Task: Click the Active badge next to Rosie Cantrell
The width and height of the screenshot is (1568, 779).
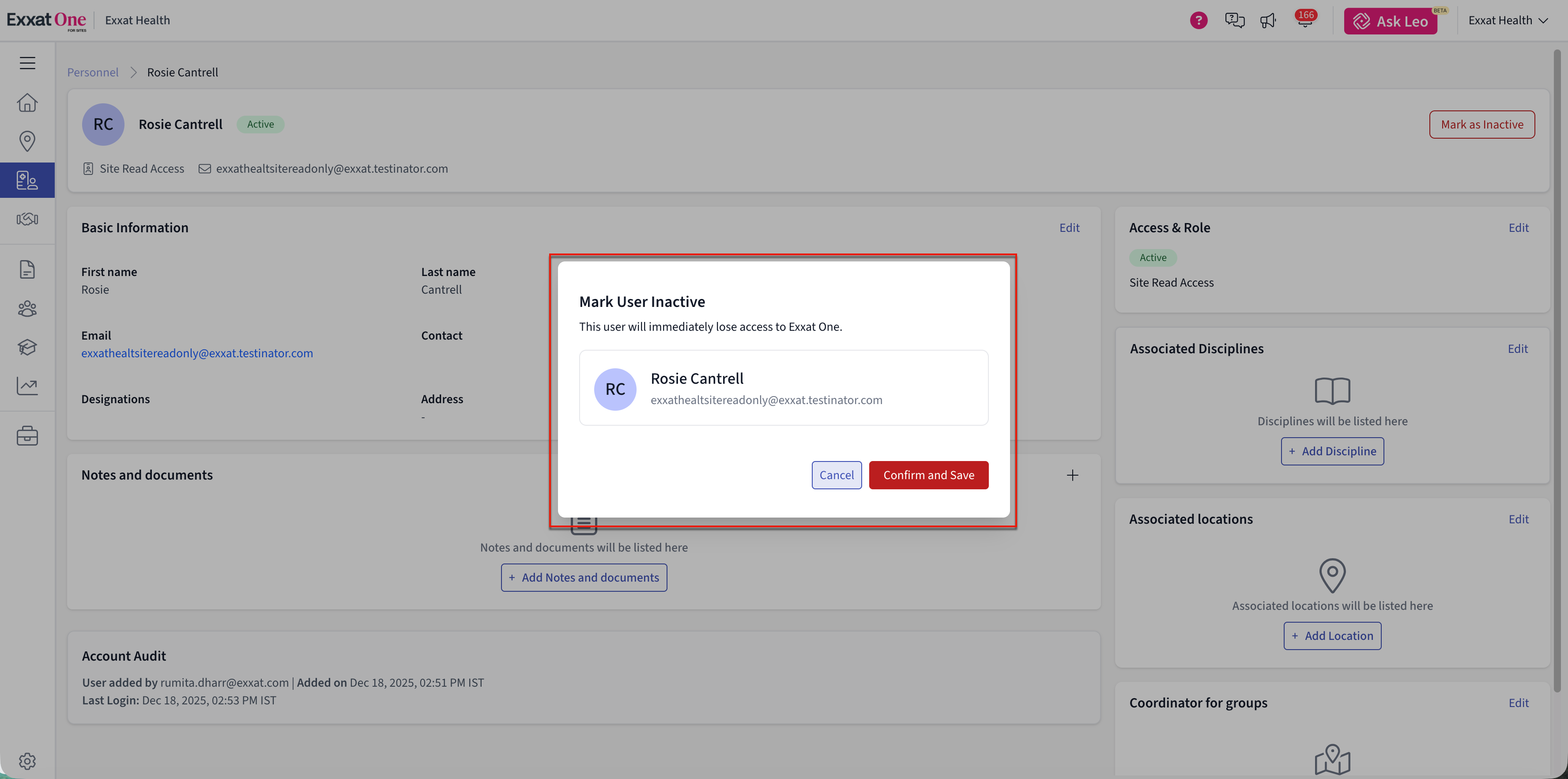Action: tap(260, 124)
